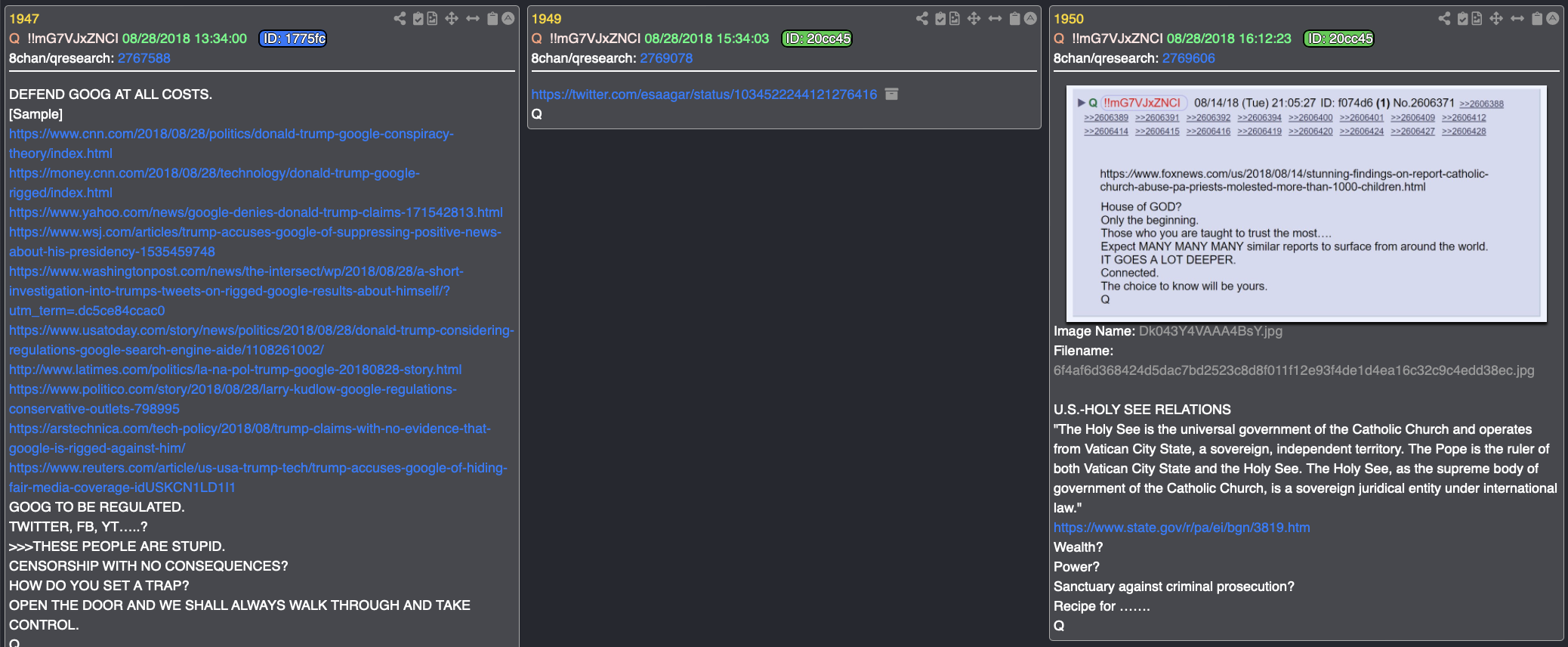Image resolution: width=1568 pixels, height=647 pixels.
Task: Click the plain clipboard icon on post 1947
Action: [x=492, y=19]
